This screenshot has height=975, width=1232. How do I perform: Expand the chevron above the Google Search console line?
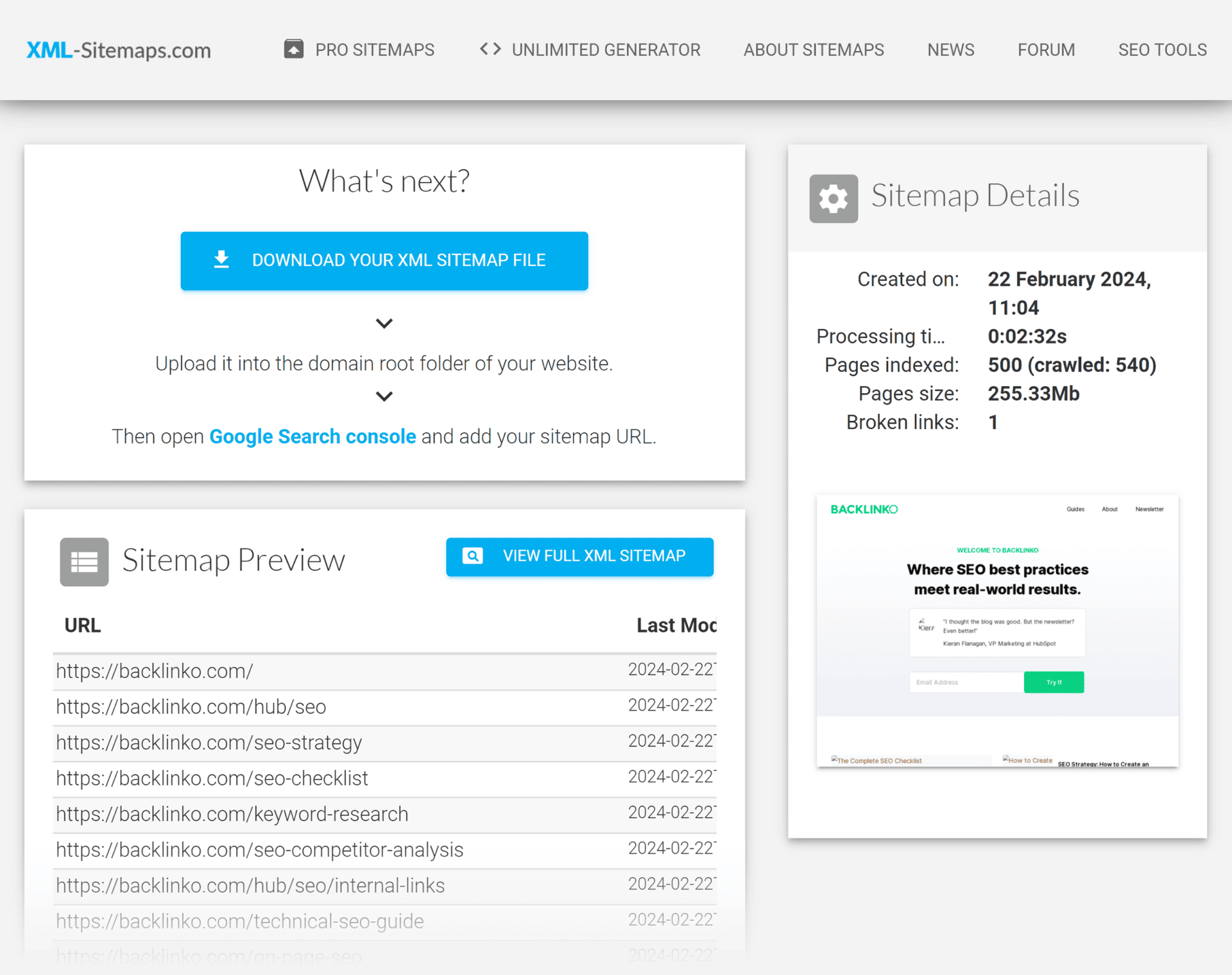click(384, 396)
